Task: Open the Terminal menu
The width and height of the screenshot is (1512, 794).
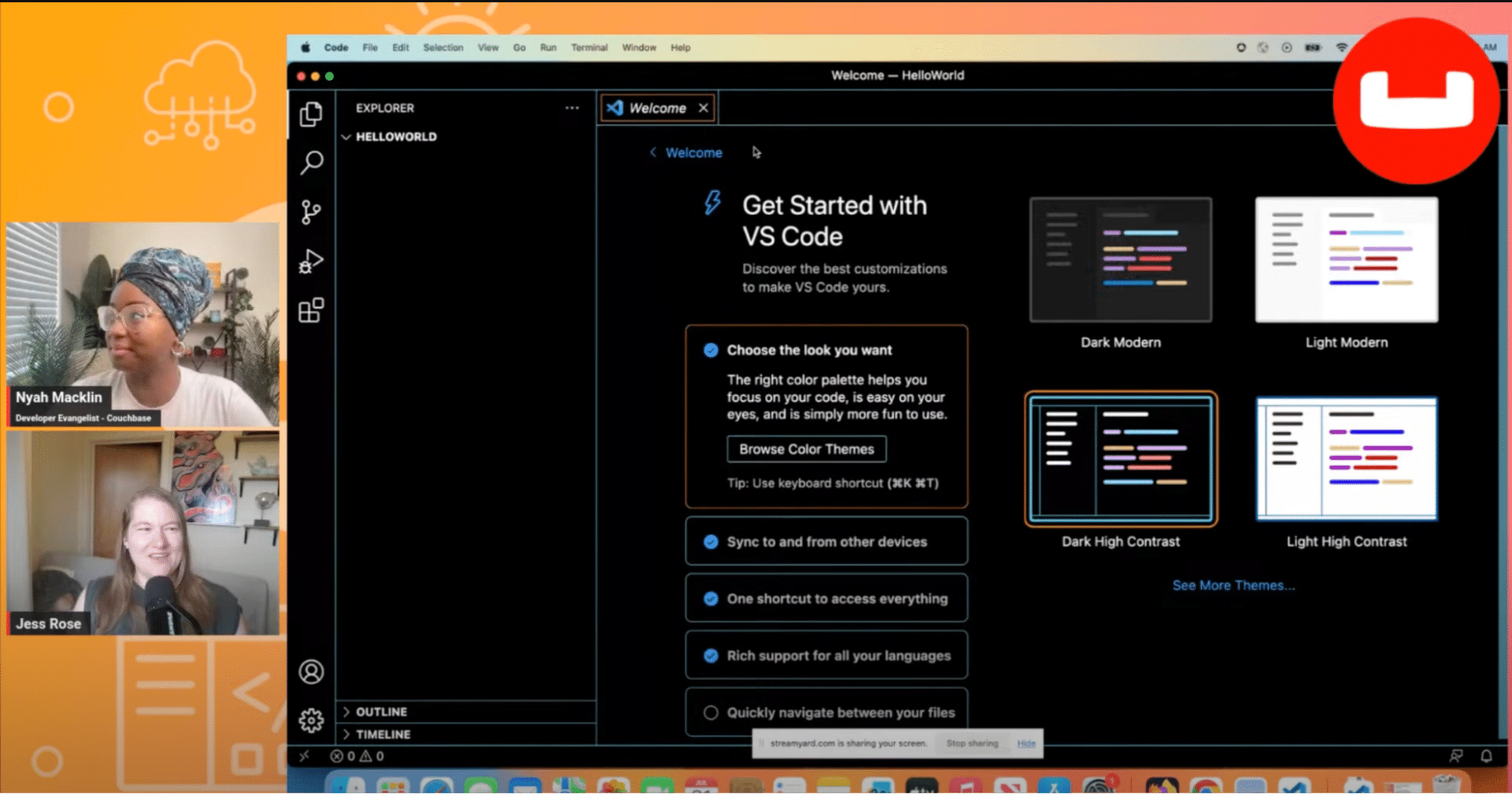Action: click(x=589, y=47)
